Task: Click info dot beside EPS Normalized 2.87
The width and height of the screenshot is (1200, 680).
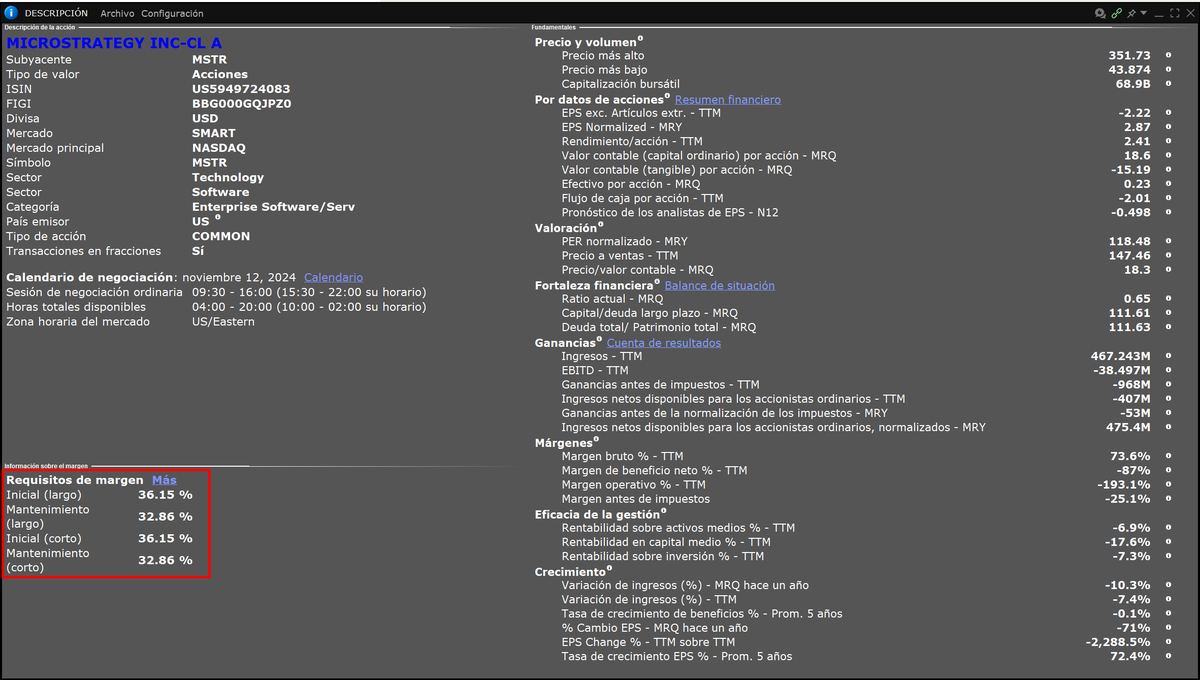Action: [x=1167, y=127]
